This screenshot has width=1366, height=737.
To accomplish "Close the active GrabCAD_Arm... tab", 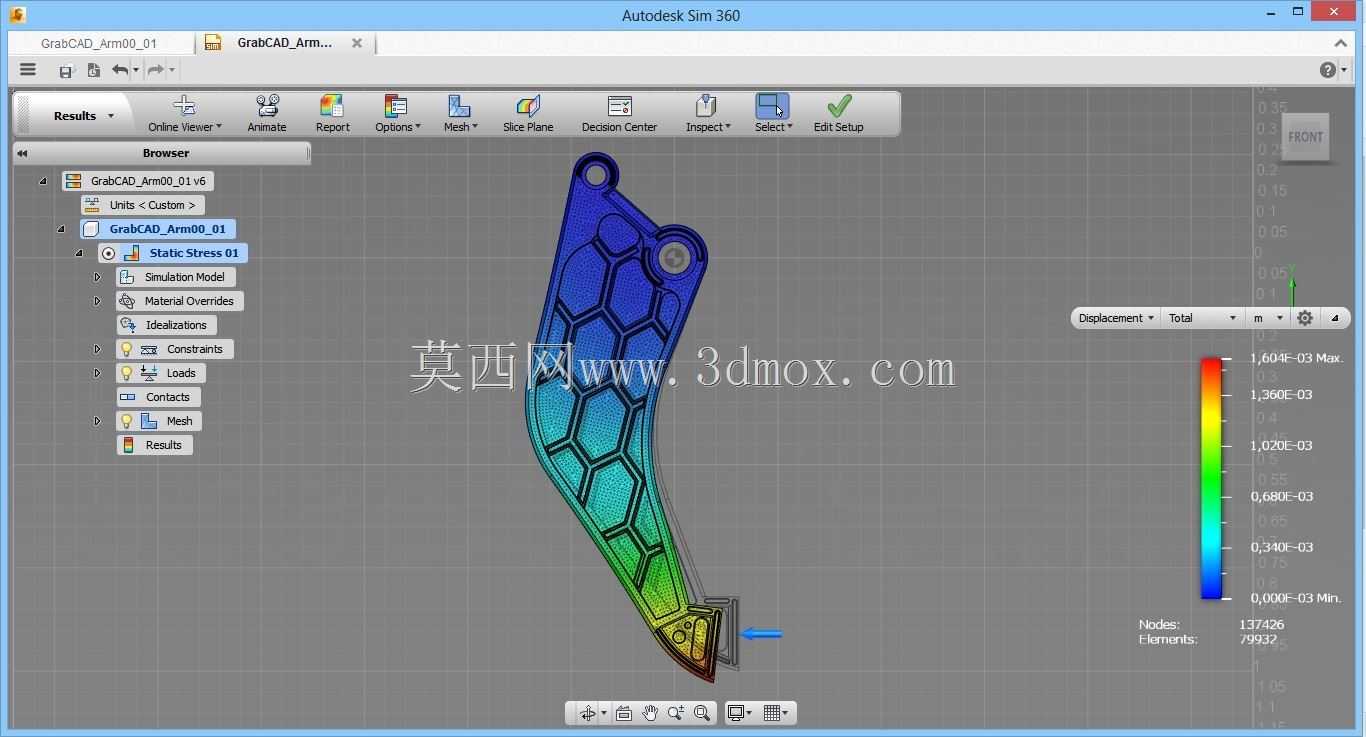I will tap(357, 43).
